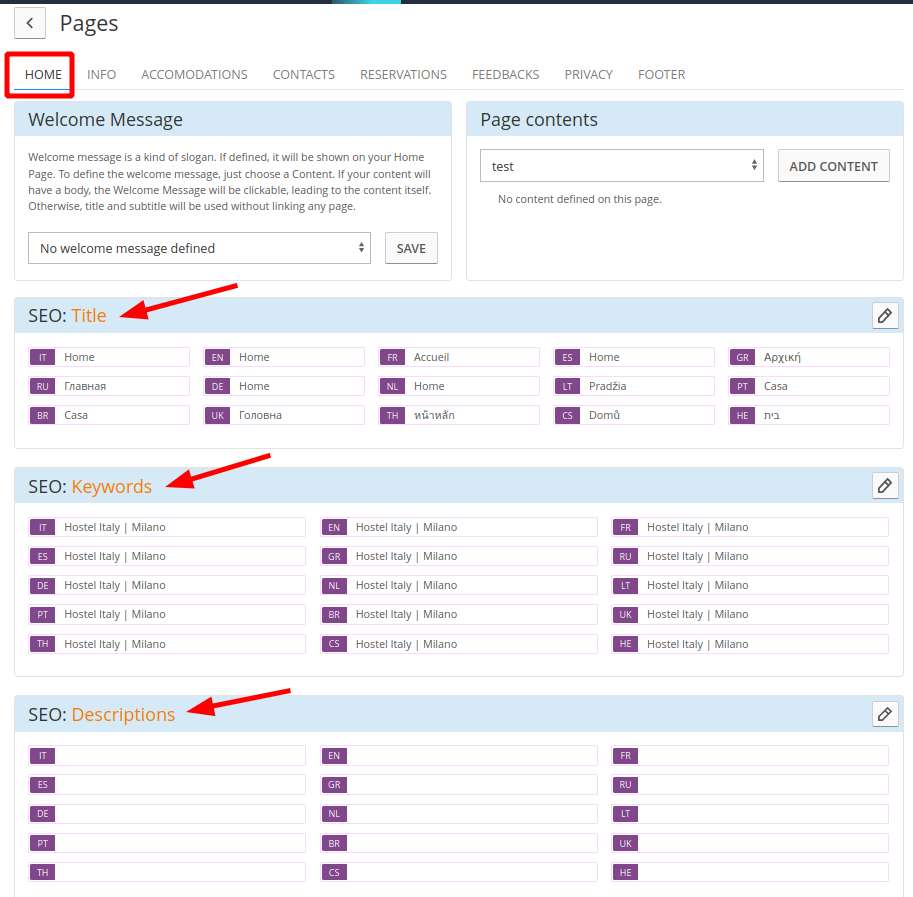Edit SEO Keywords with pencil icon
The image size is (913, 897).
point(885,486)
